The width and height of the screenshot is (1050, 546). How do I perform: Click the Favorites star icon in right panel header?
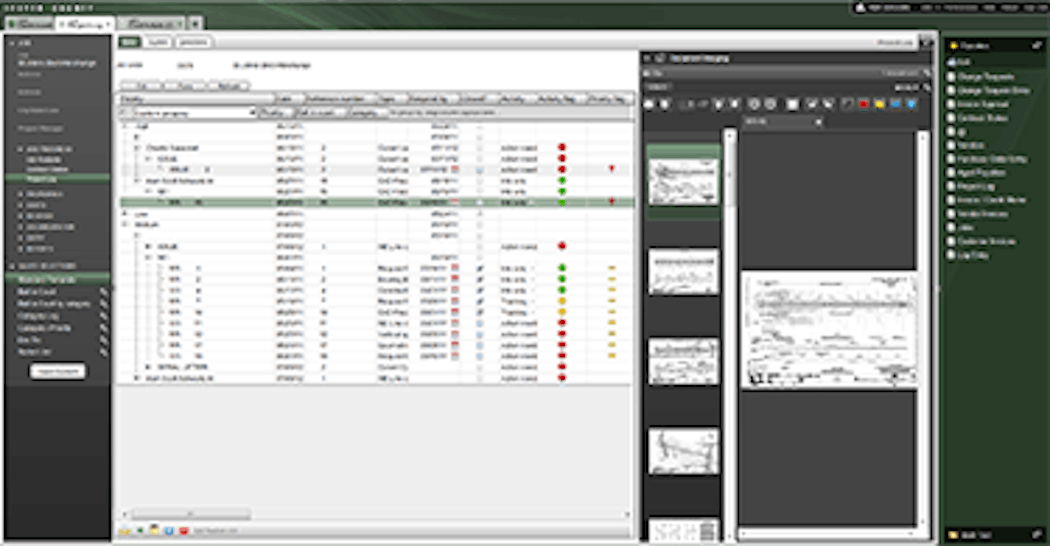coord(952,46)
